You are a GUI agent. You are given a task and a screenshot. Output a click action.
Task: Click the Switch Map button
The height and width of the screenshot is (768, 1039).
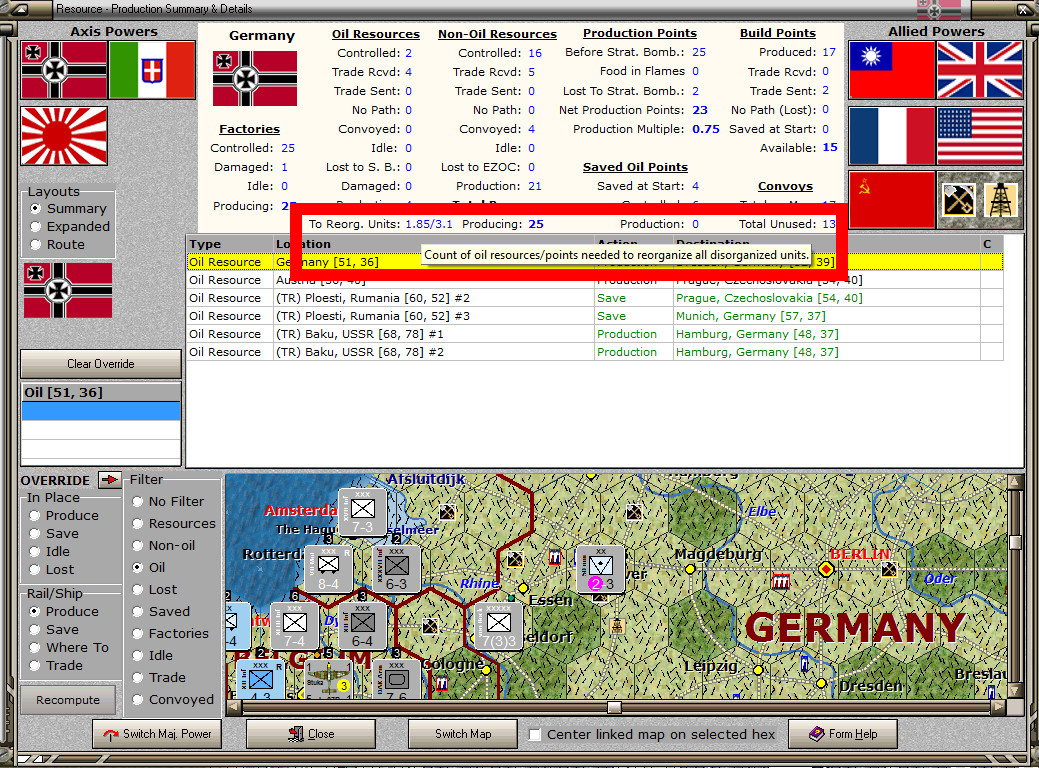pyautogui.click(x=463, y=734)
